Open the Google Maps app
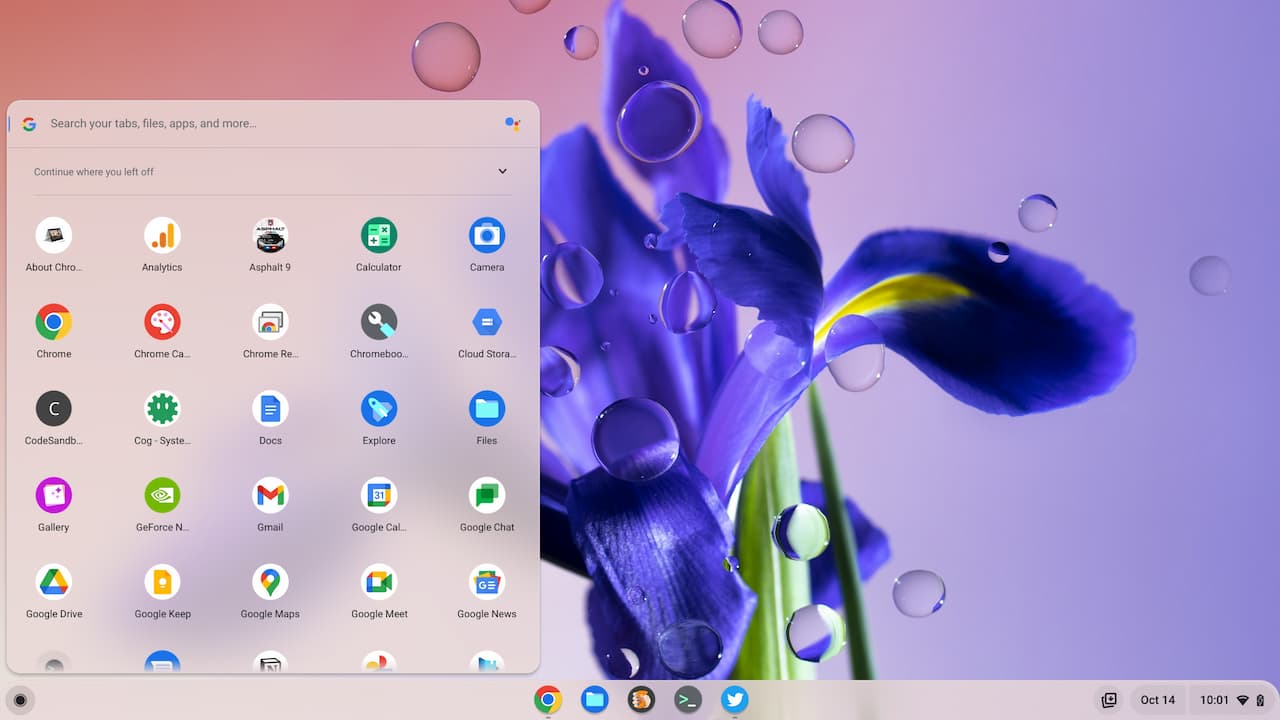Image resolution: width=1280 pixels, height=720 pixels. 270,582
